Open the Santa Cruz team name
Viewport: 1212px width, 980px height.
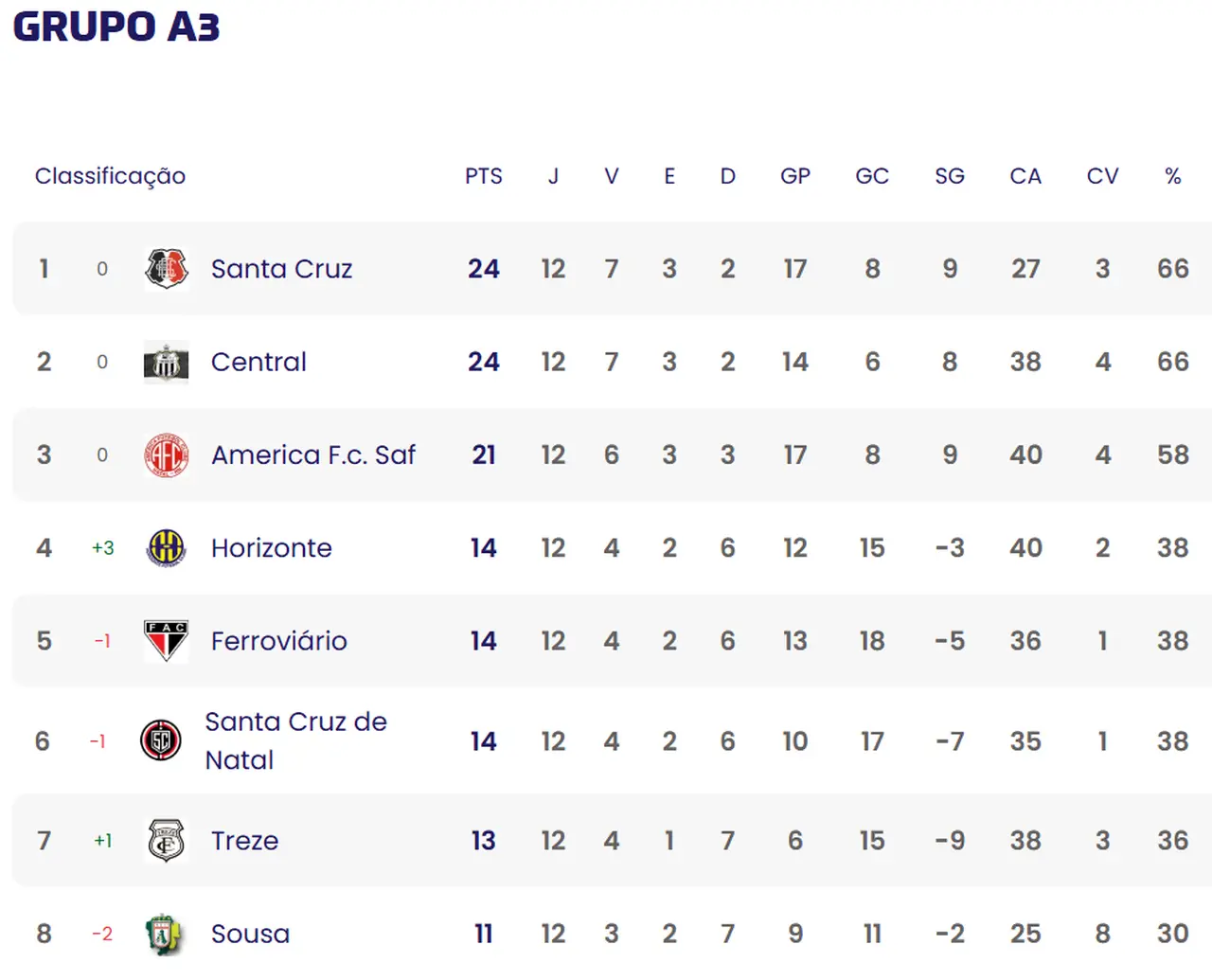(x=281, y=269)
